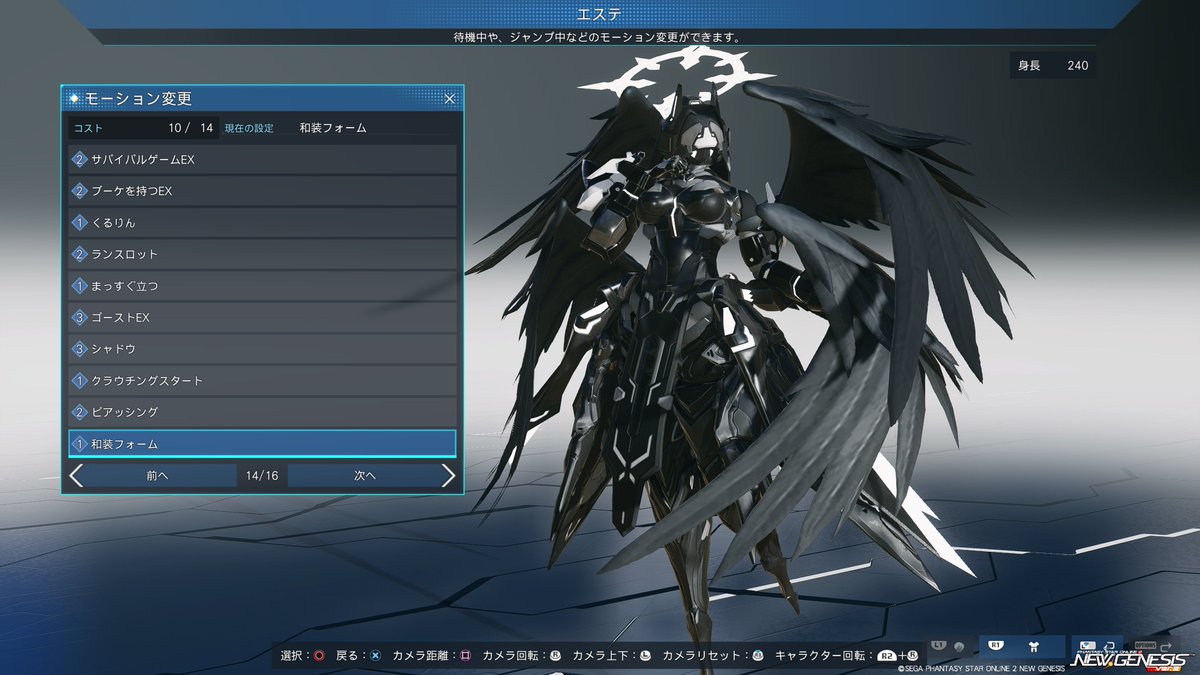Click the square icon beside カメラ距離
Viewport: 1200px width, 675px height.
465,654
